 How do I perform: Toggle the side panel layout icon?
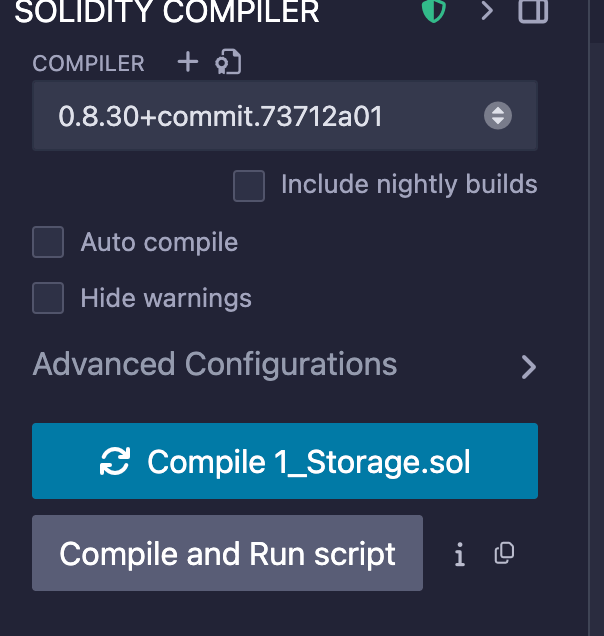pyautogui.click(x=533, y=12)
